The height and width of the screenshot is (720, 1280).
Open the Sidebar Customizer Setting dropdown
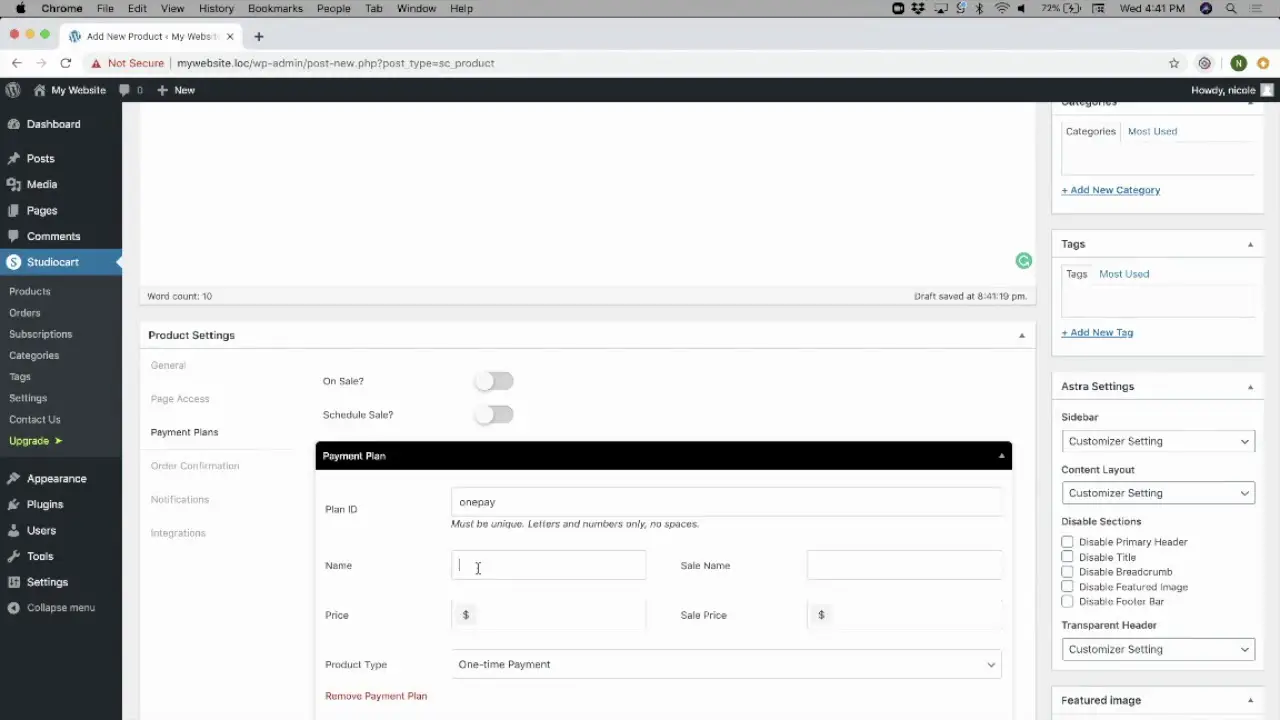pos(1158,441)
